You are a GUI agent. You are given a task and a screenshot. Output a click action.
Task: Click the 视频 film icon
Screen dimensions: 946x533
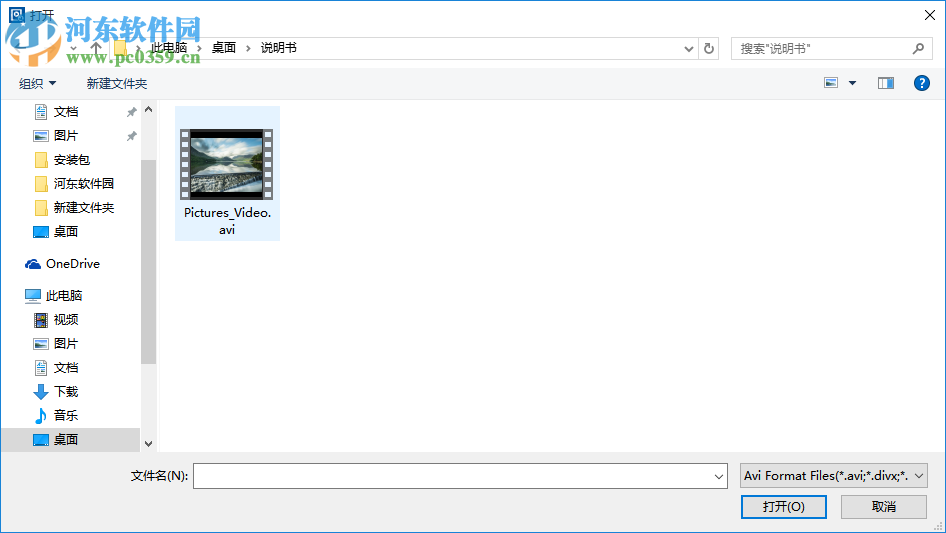tap(40, 320)
